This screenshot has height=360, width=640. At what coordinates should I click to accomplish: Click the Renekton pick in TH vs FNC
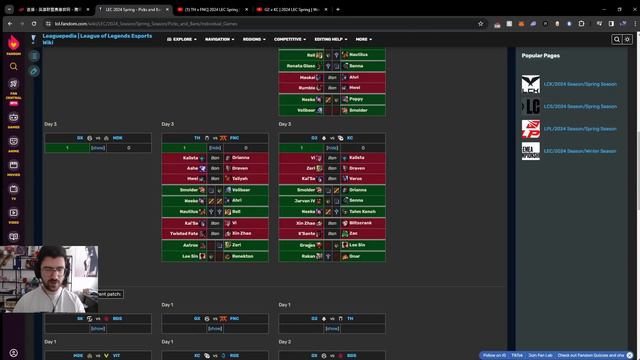[246, 256]
